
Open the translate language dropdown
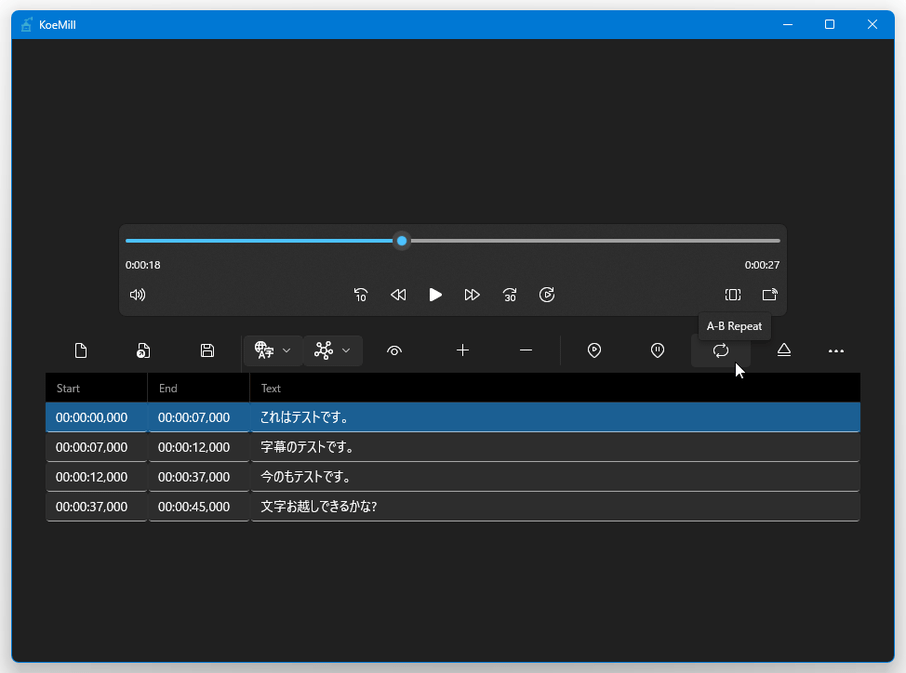coord(272,350)
